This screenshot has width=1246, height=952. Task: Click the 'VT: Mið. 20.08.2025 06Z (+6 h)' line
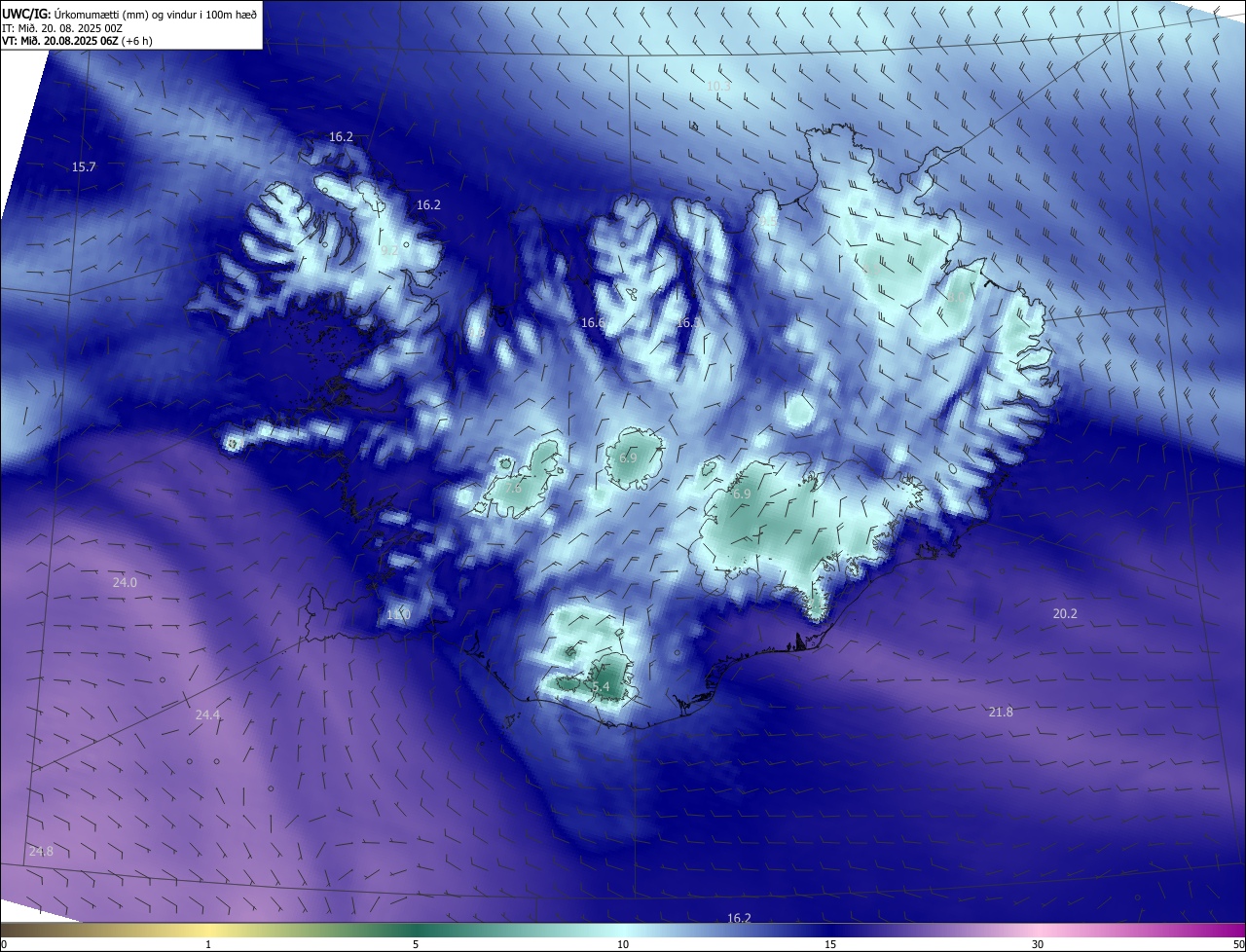(77, 41)
